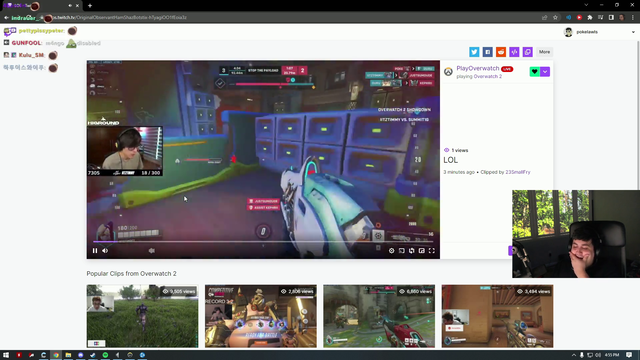Open Spotify from the taskbar
Image resolution: width=640 pixels, height=360 pixels.
click(x=105, y=355)
